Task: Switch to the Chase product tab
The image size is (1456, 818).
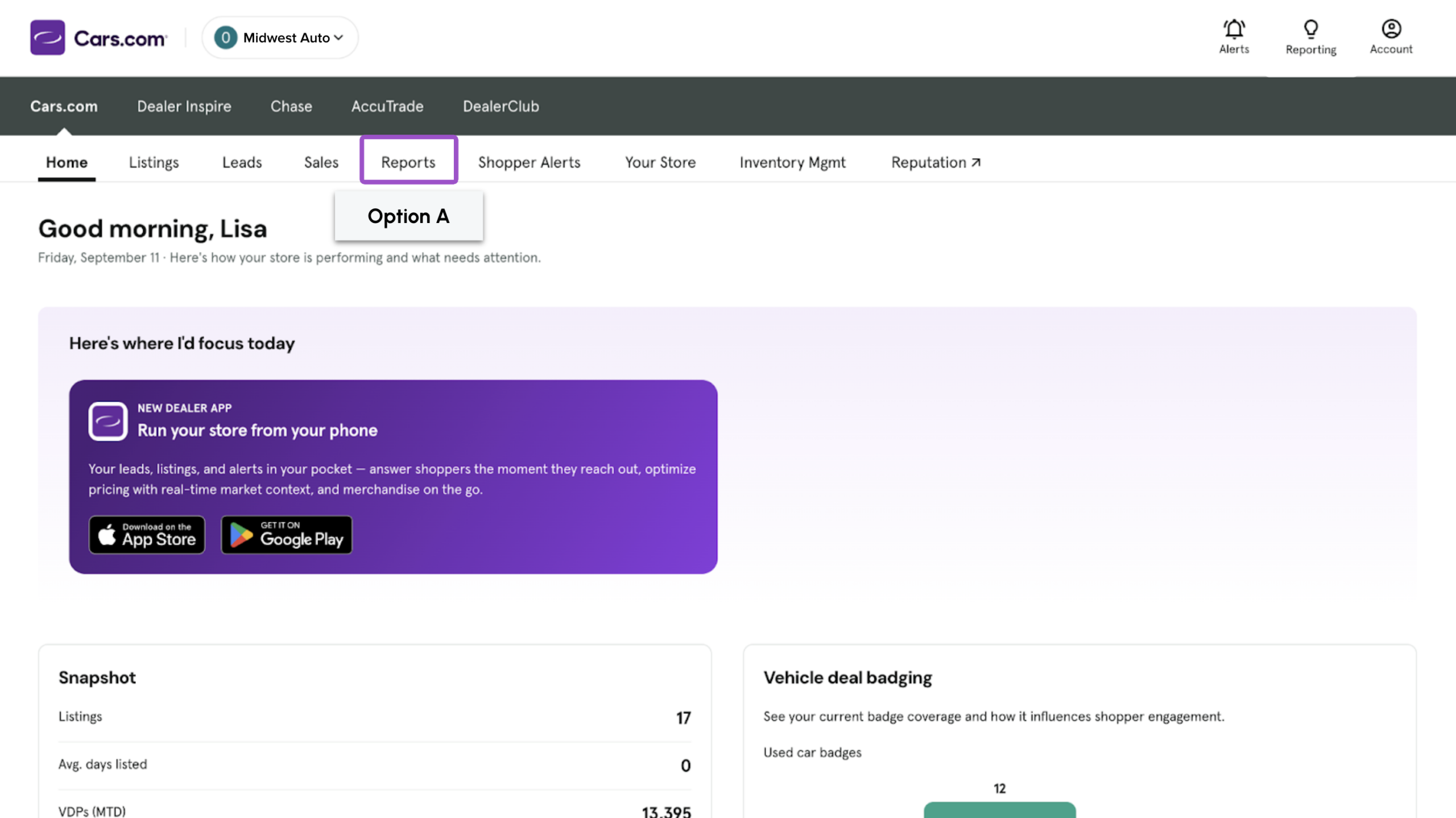Action: pyautogui.click(x=291, y=106)
